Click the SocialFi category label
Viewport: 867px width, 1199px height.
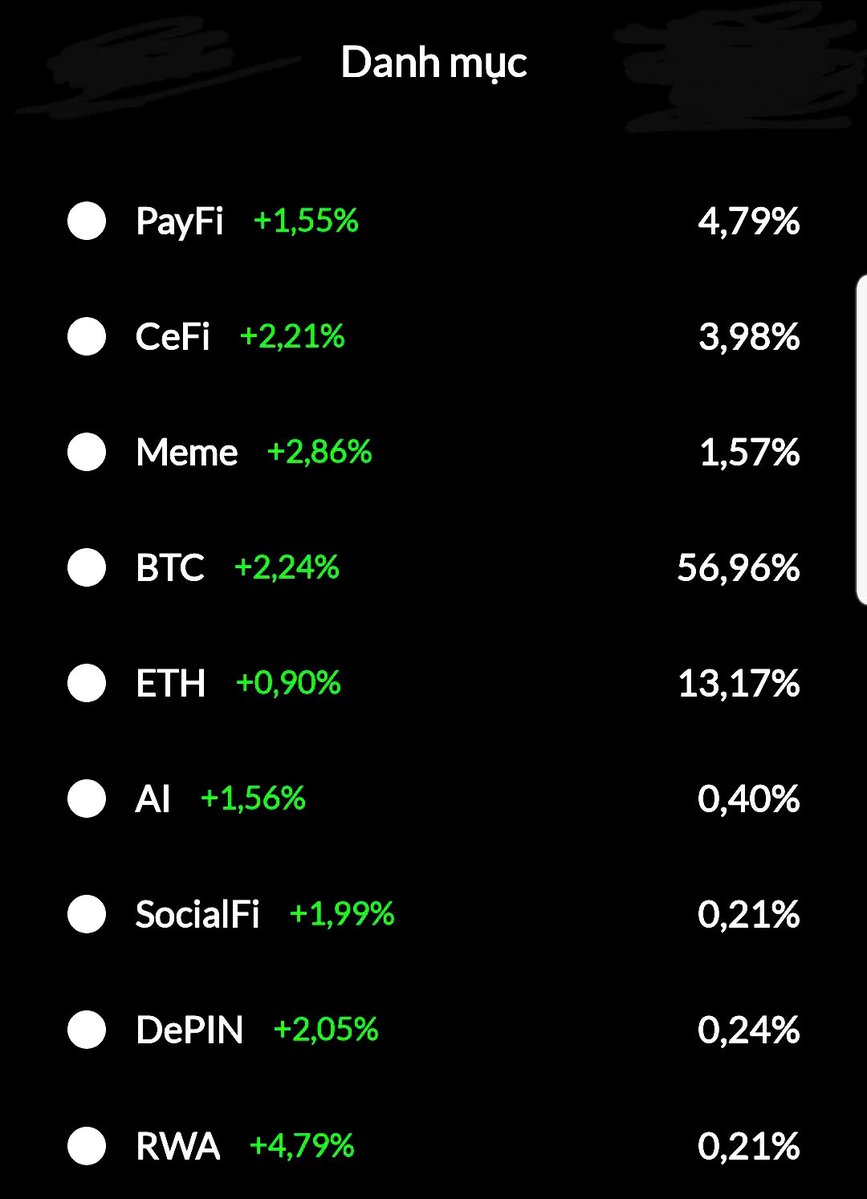(x=197, y=914)
